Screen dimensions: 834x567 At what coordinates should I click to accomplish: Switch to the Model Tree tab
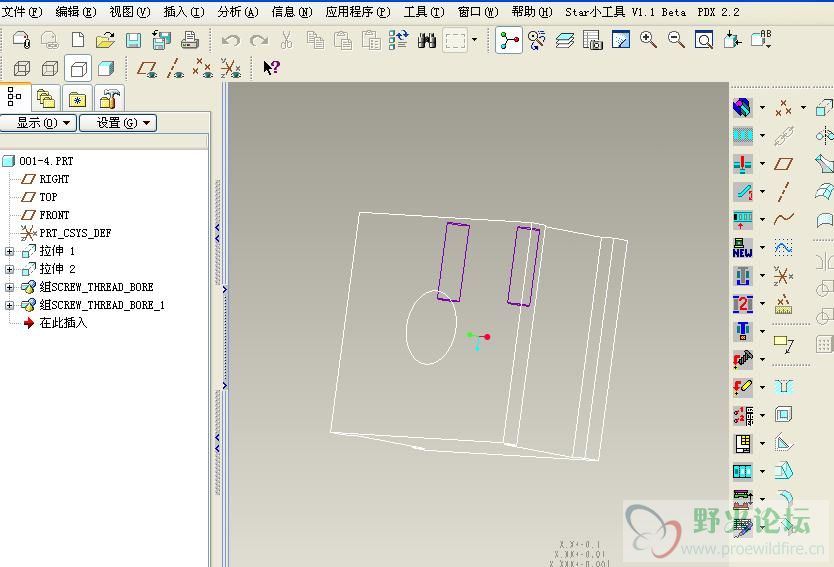(14, 97)
